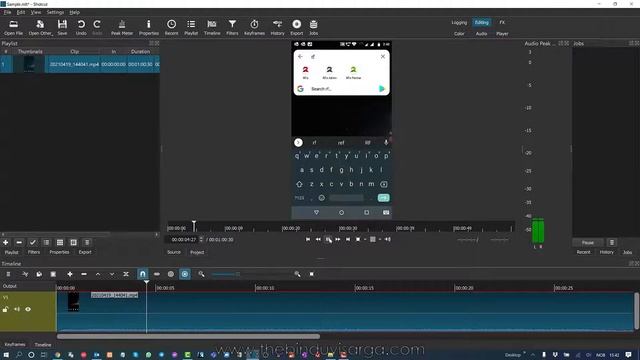The image size is (640, 360).
Task: Click the playlist update checkmark icon
Action: coord(33,242)
